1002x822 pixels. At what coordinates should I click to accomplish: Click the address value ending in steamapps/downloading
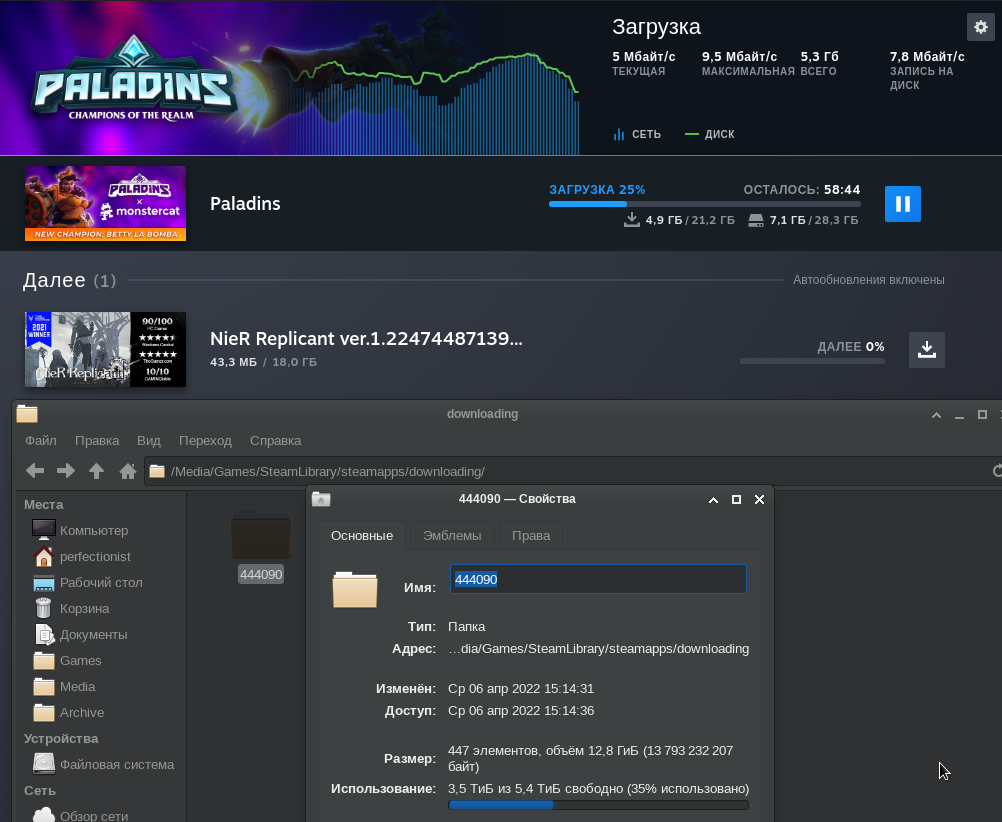tap(598, 649)
